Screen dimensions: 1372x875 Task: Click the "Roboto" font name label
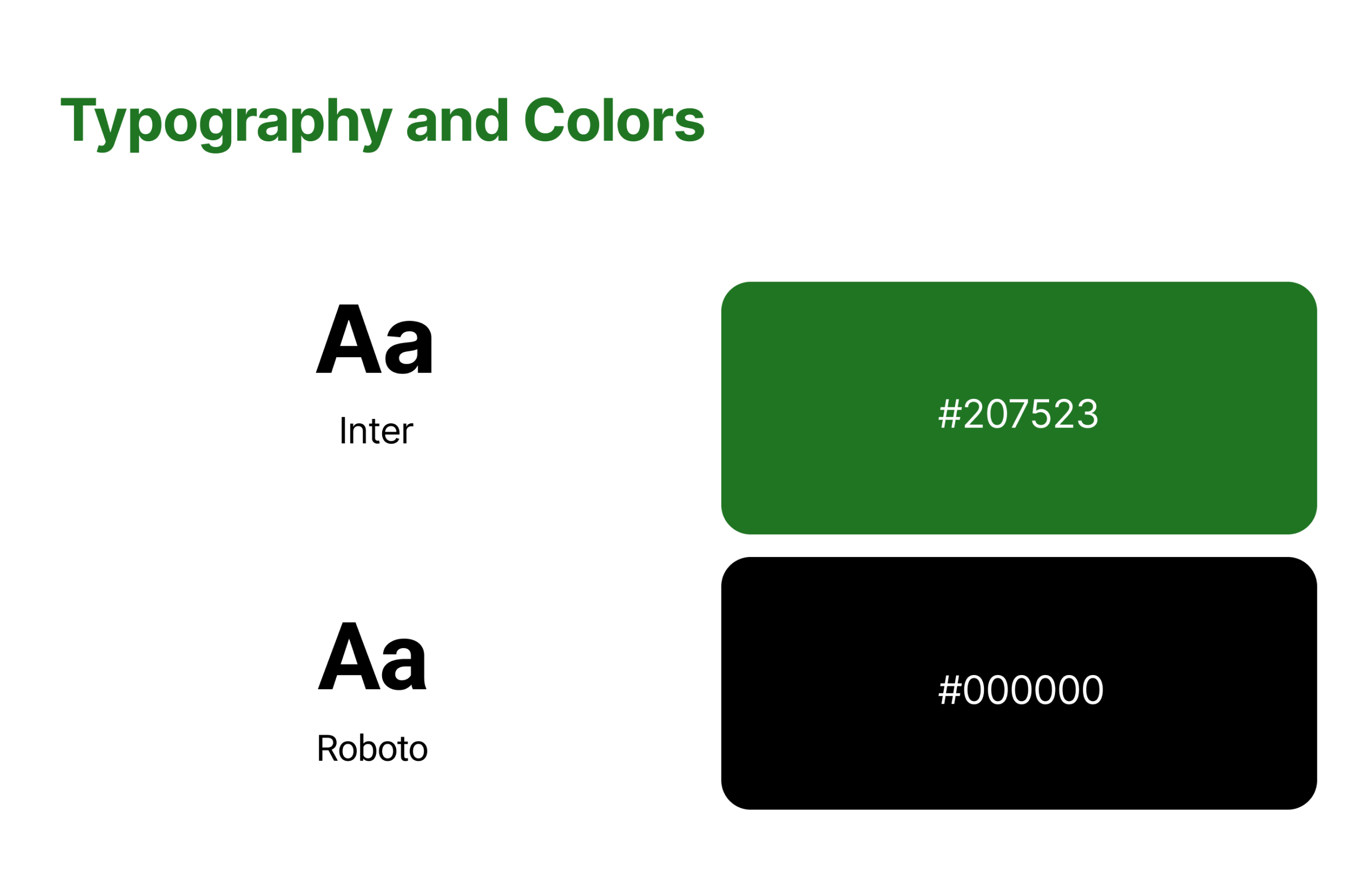(x=372, y=748)
